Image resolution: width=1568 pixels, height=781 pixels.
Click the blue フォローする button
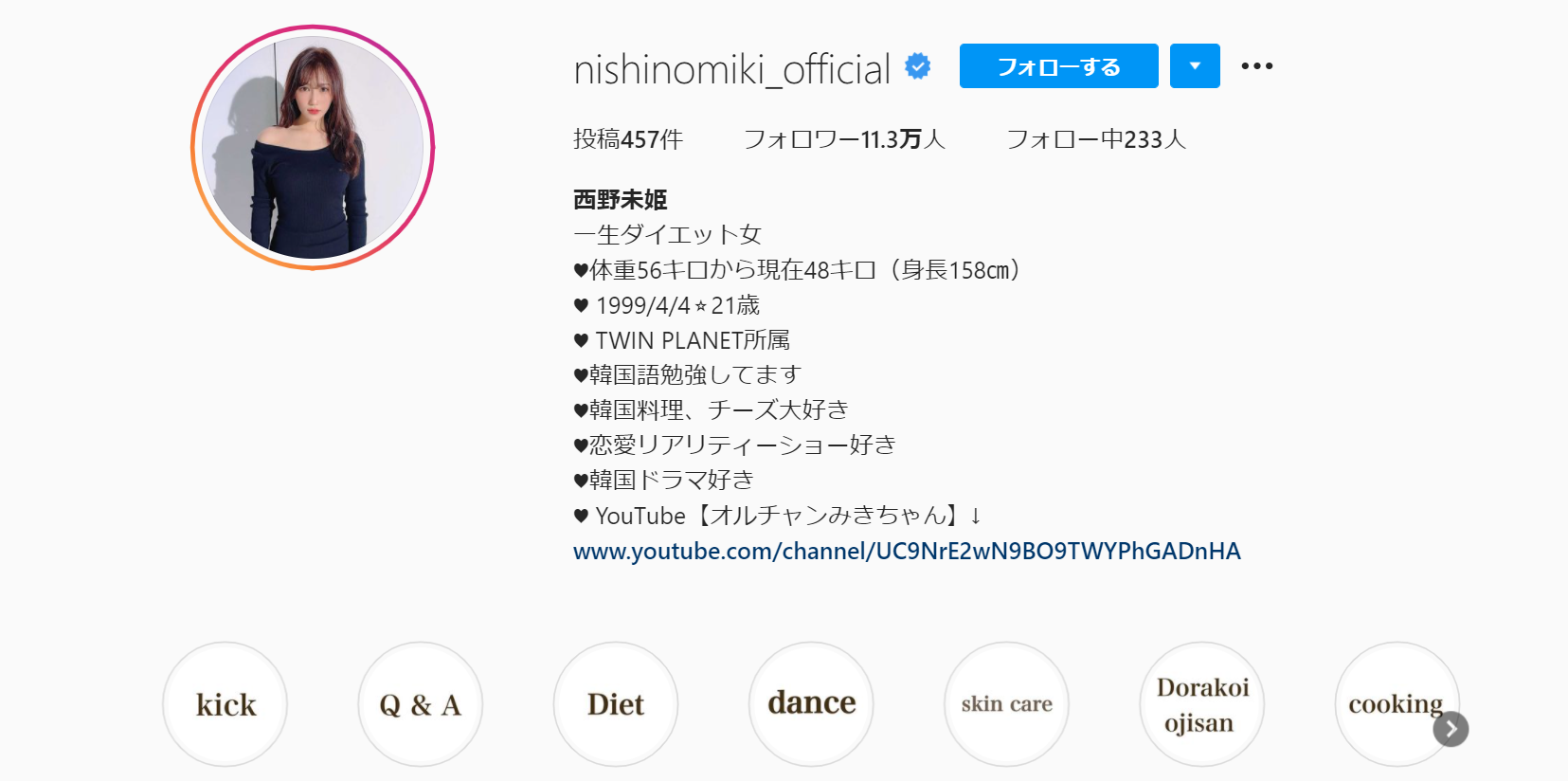tap(1058, 65)
